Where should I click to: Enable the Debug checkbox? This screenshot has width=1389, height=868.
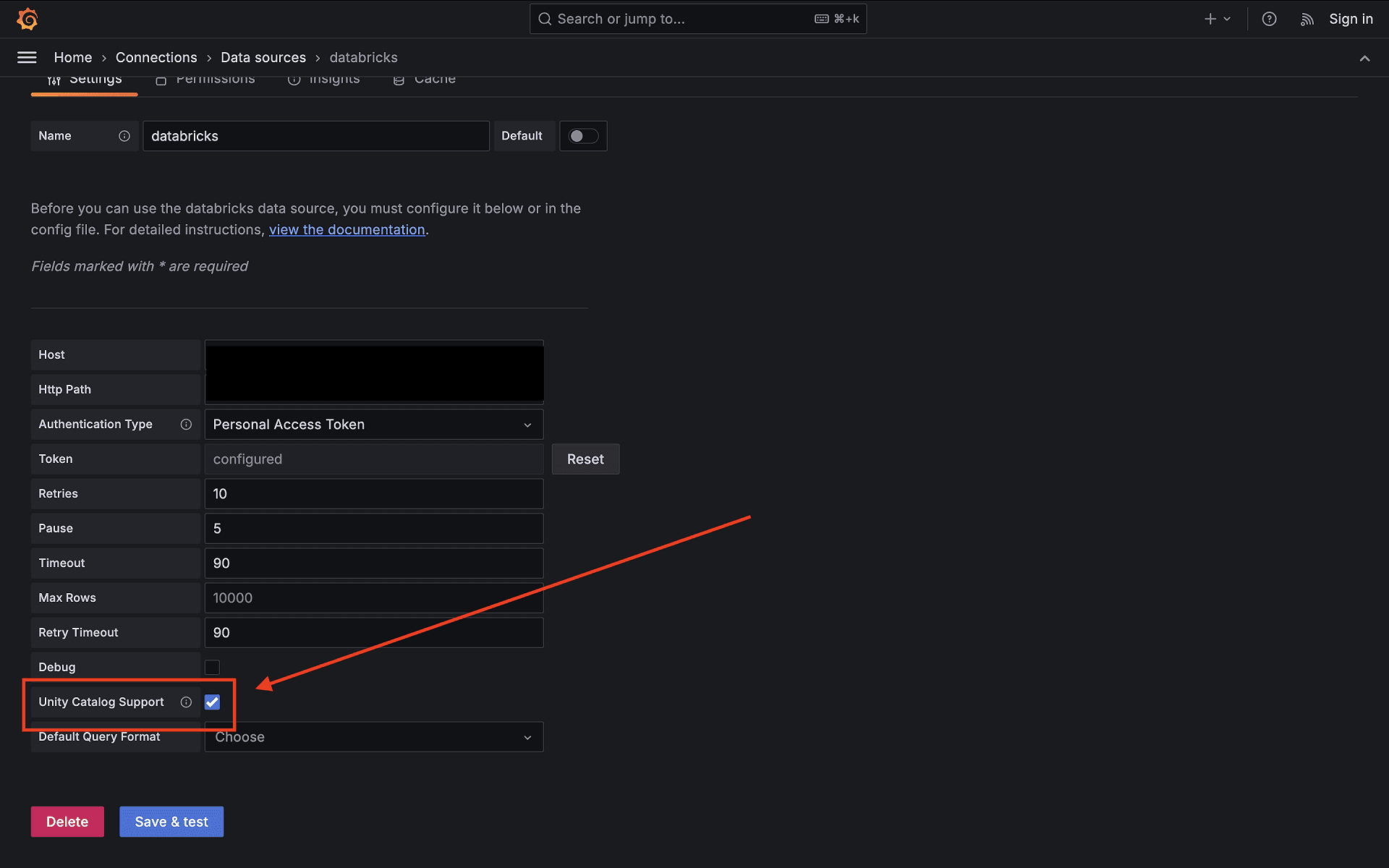pos(212,667)
